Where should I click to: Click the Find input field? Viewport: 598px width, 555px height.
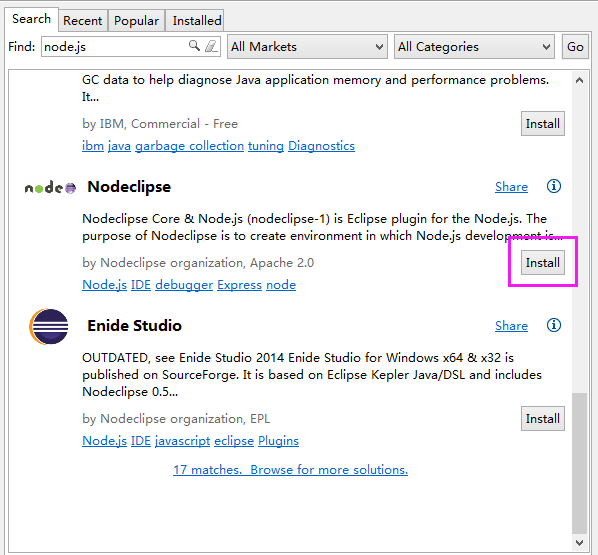point(114,47)
